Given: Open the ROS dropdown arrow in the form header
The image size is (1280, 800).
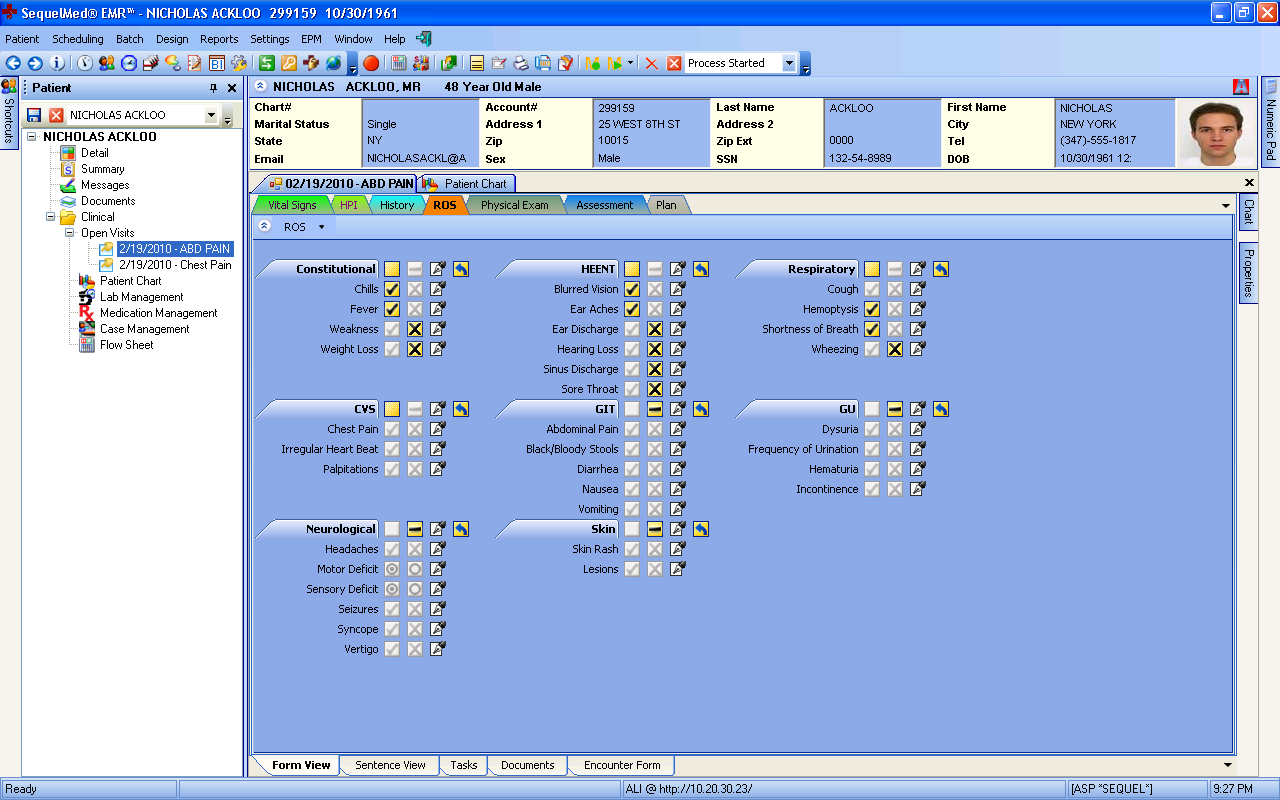Looking at the screenshot, I should click(x=321, y=227).
